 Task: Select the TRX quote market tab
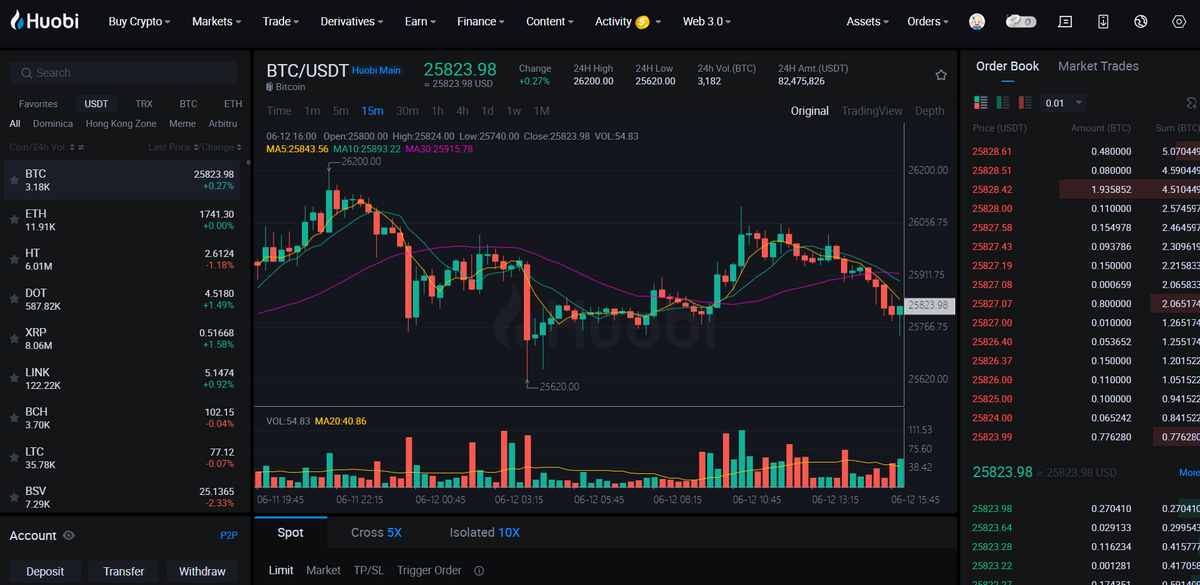pyautogui.click(x=144, y=104)
